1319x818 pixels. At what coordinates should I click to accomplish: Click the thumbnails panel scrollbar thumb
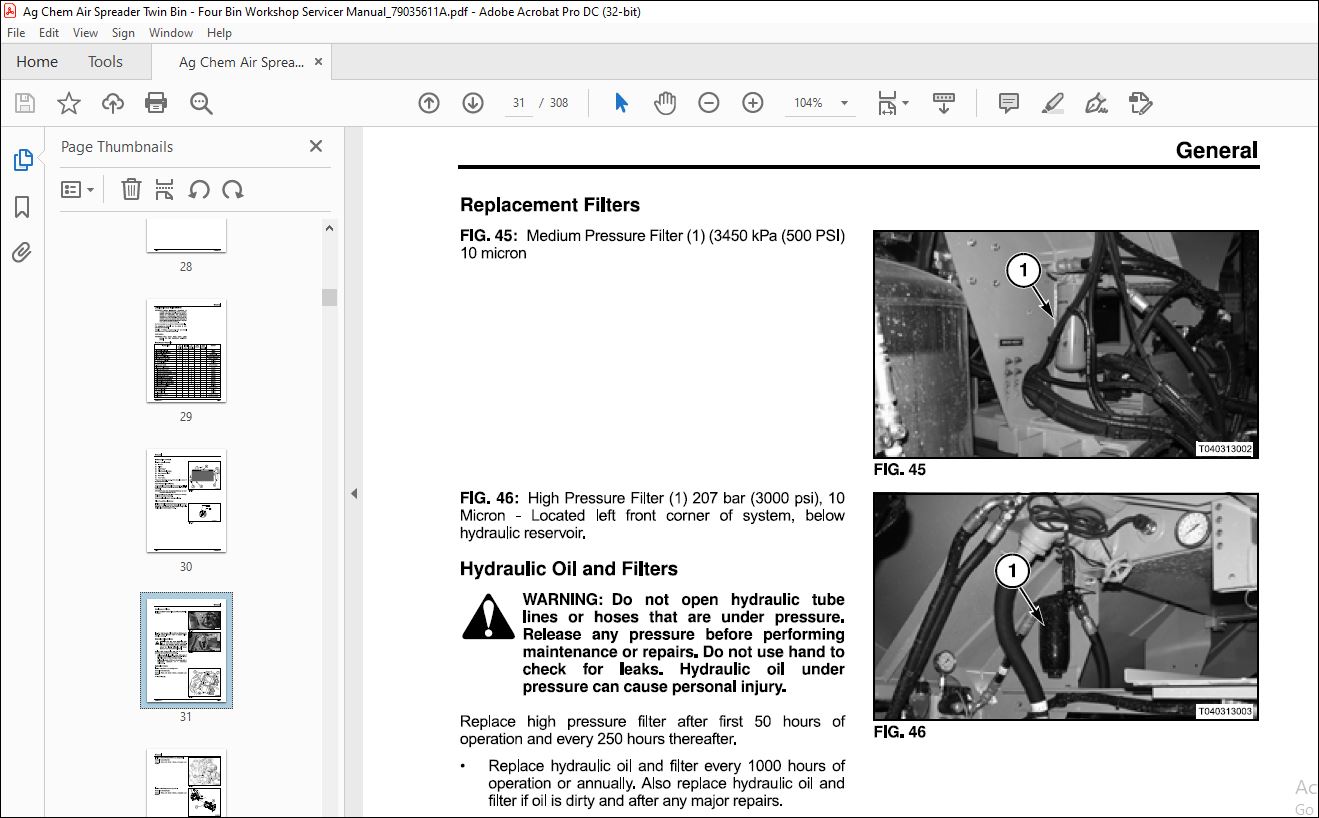[x=330, y=297]
